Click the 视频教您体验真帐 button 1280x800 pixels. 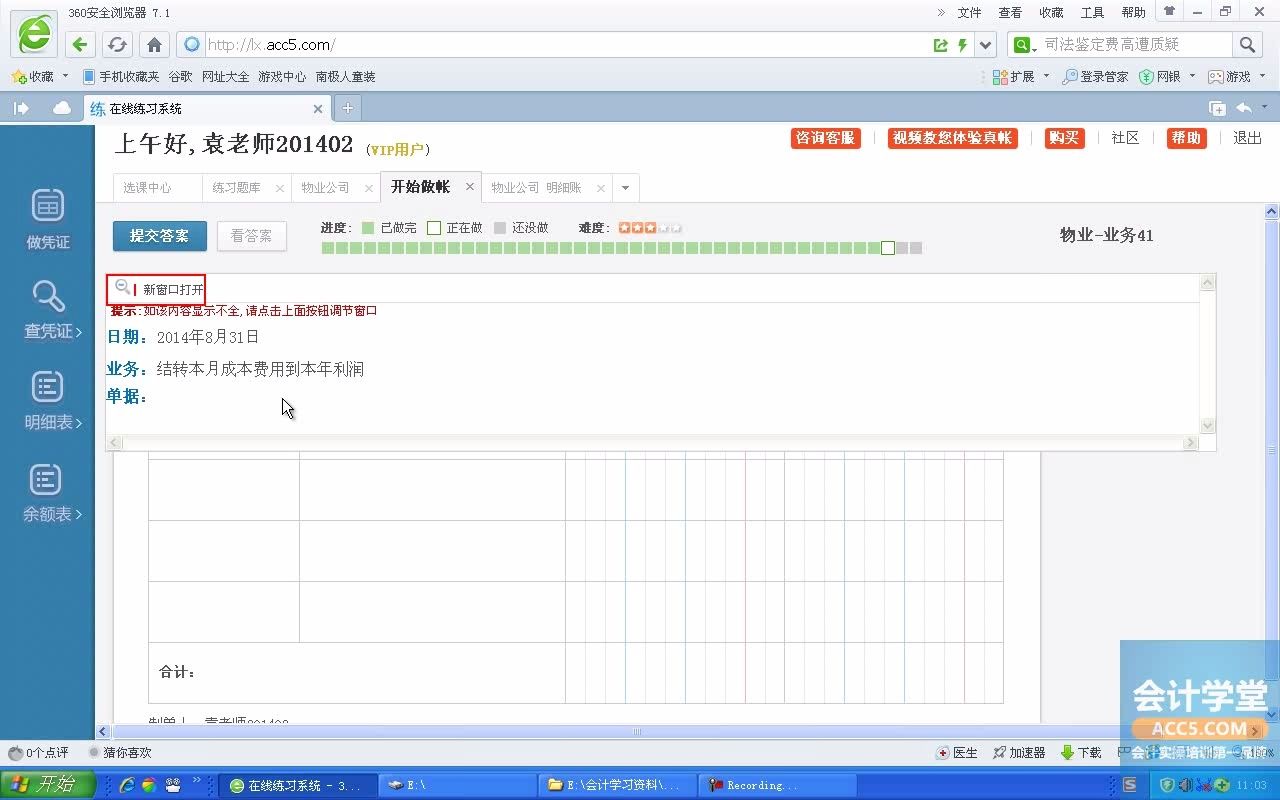tap(952, 138)
